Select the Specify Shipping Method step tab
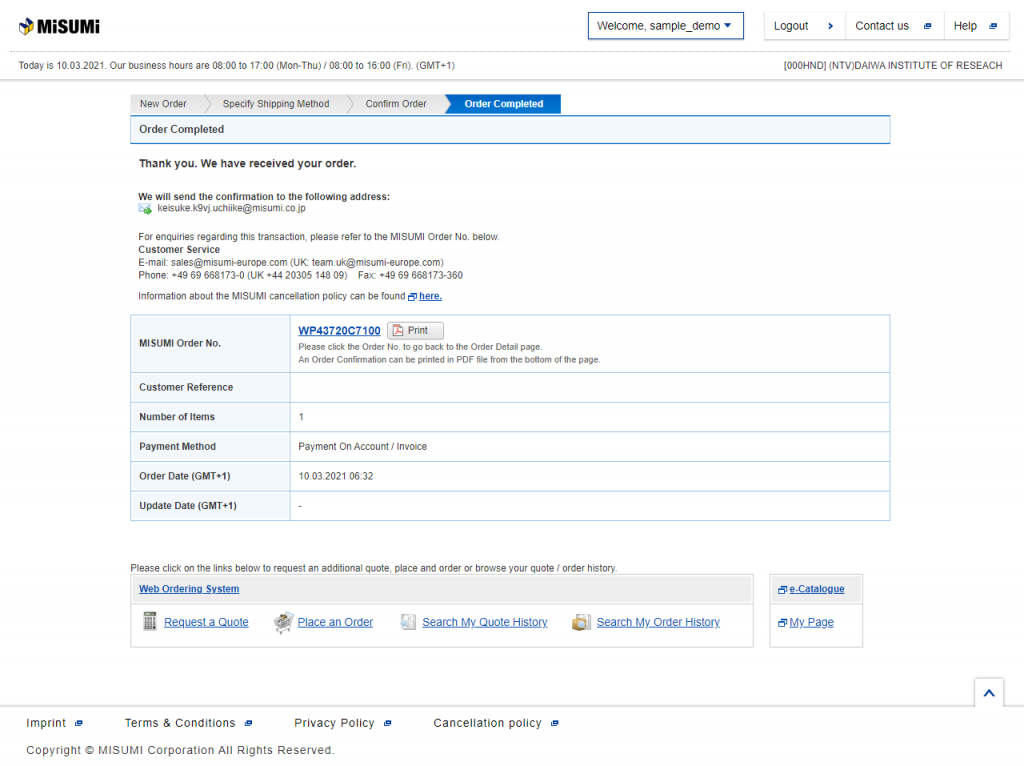Viewport: 1024px width, 766px height. tap(276, 104)
